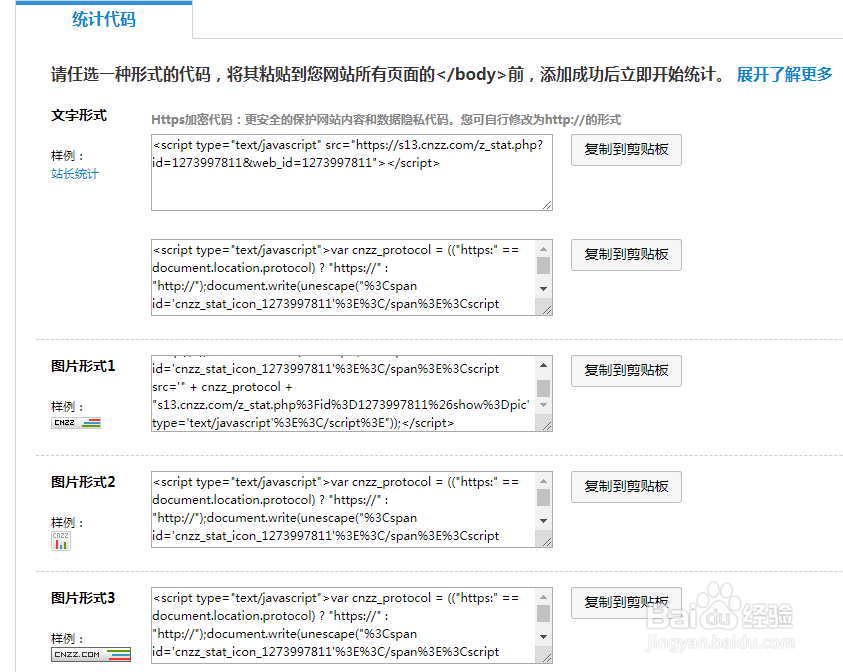843x672 pixels.
Task: Click scroll-down arrow in 图片形式1 code box
Action: 544,405
